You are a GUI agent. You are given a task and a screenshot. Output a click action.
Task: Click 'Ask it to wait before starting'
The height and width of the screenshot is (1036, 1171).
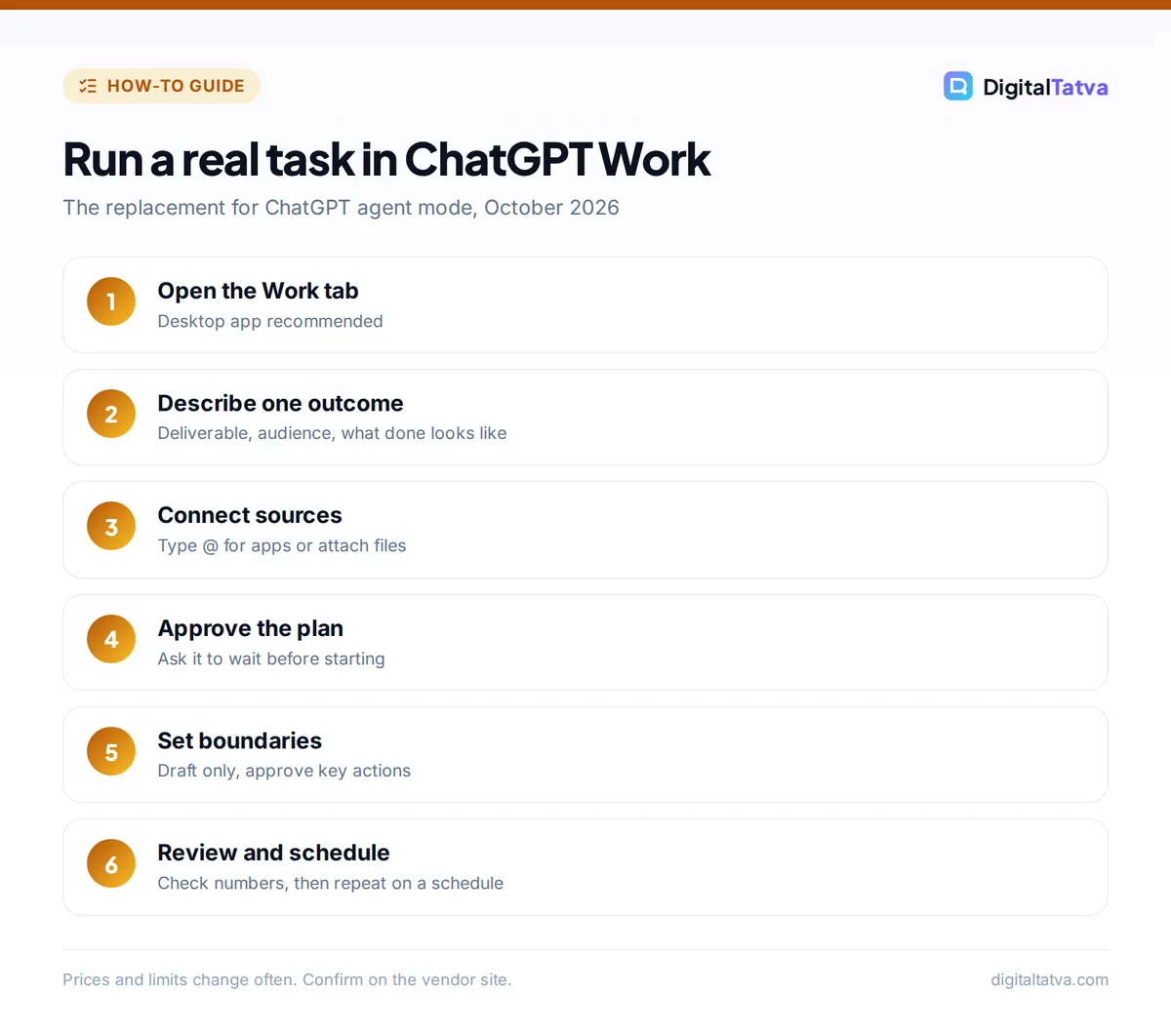pos(271,658)
